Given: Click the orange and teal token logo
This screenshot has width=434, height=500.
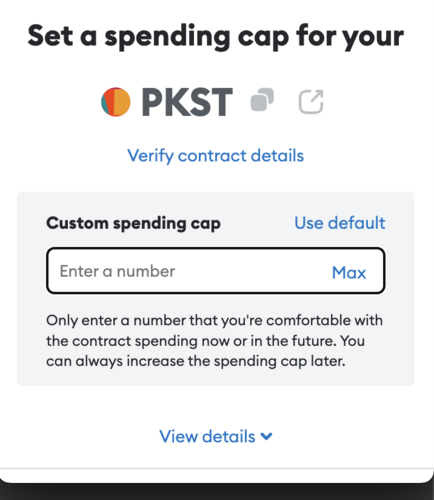Looking at the screenshot, I should coord(115,102).
